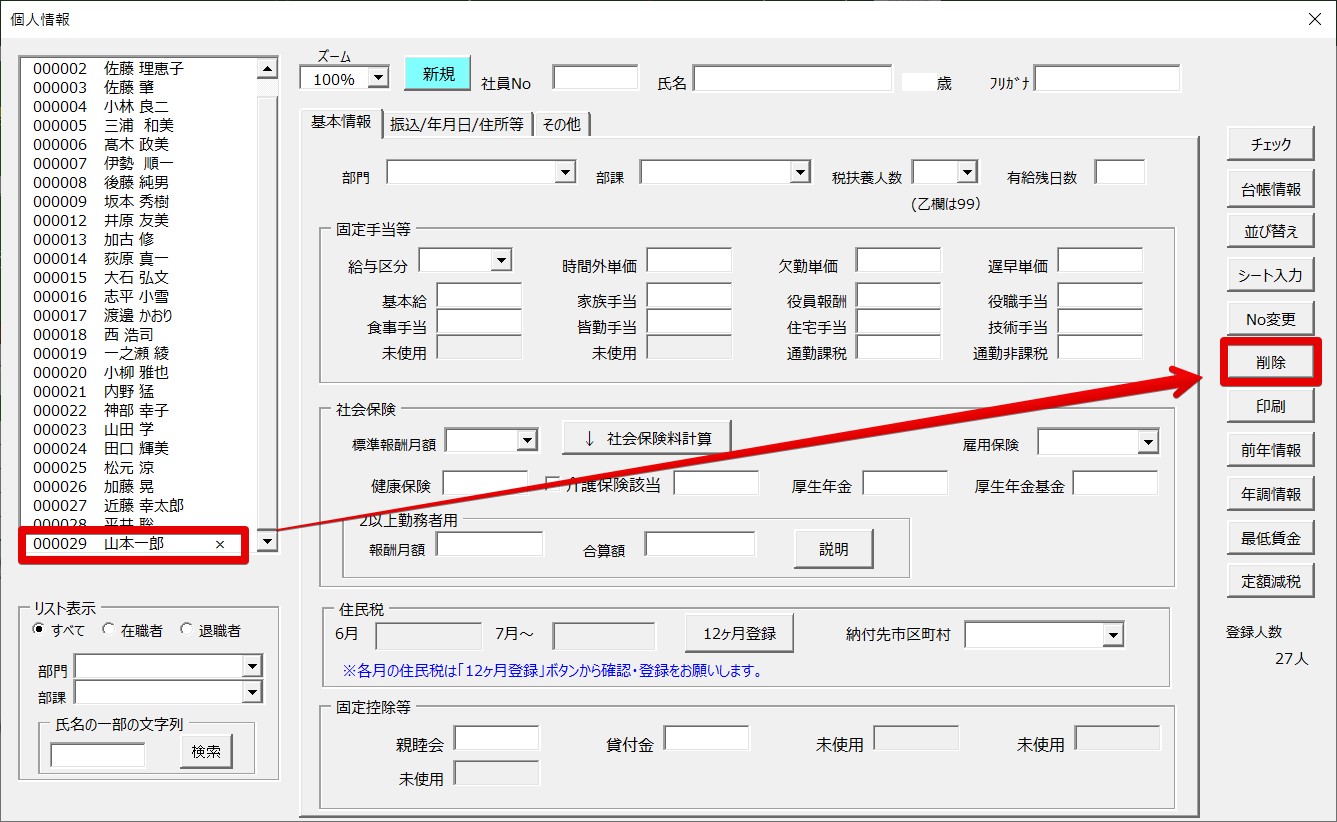Click the 氏名 name input field
Viewport: 1337px width, 822px height.
coord(792,78)
